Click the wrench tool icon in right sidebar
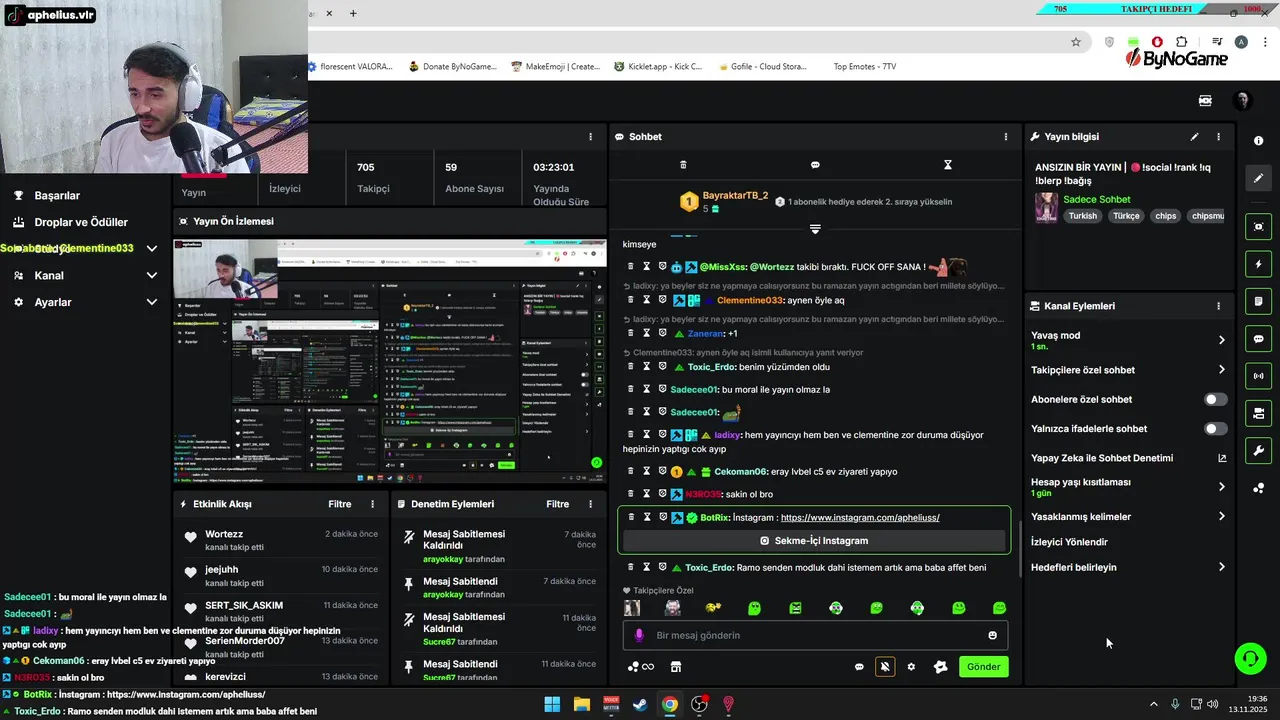 click(x=1259, y=451)
